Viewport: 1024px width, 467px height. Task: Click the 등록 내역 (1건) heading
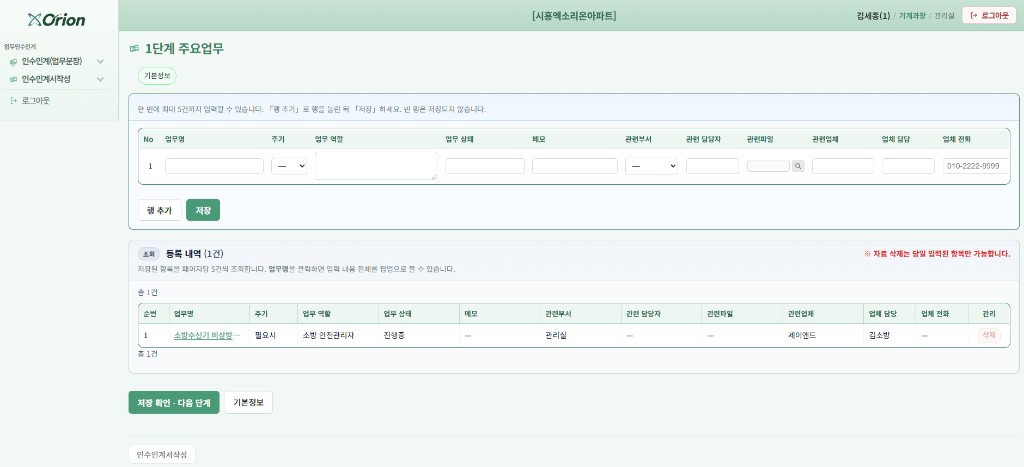[195, 254]
